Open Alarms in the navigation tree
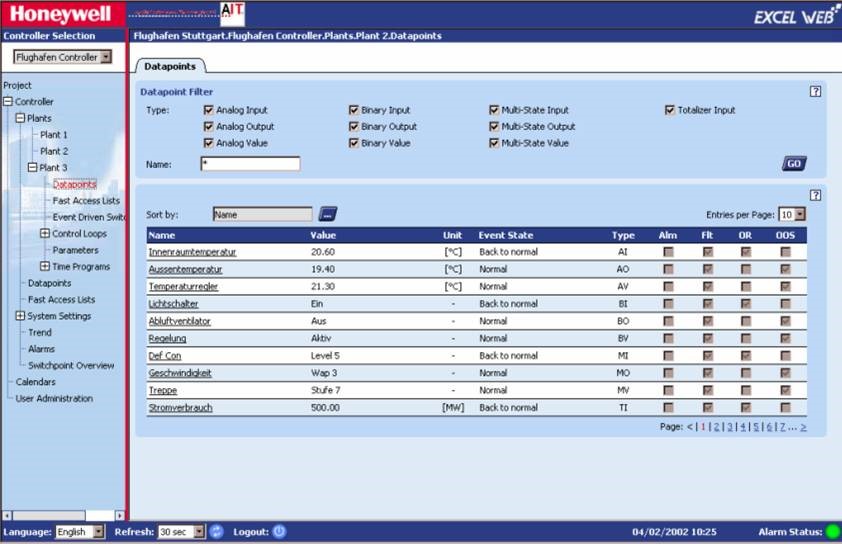This screenshot has height=544, width=842. tap(41, 349)
